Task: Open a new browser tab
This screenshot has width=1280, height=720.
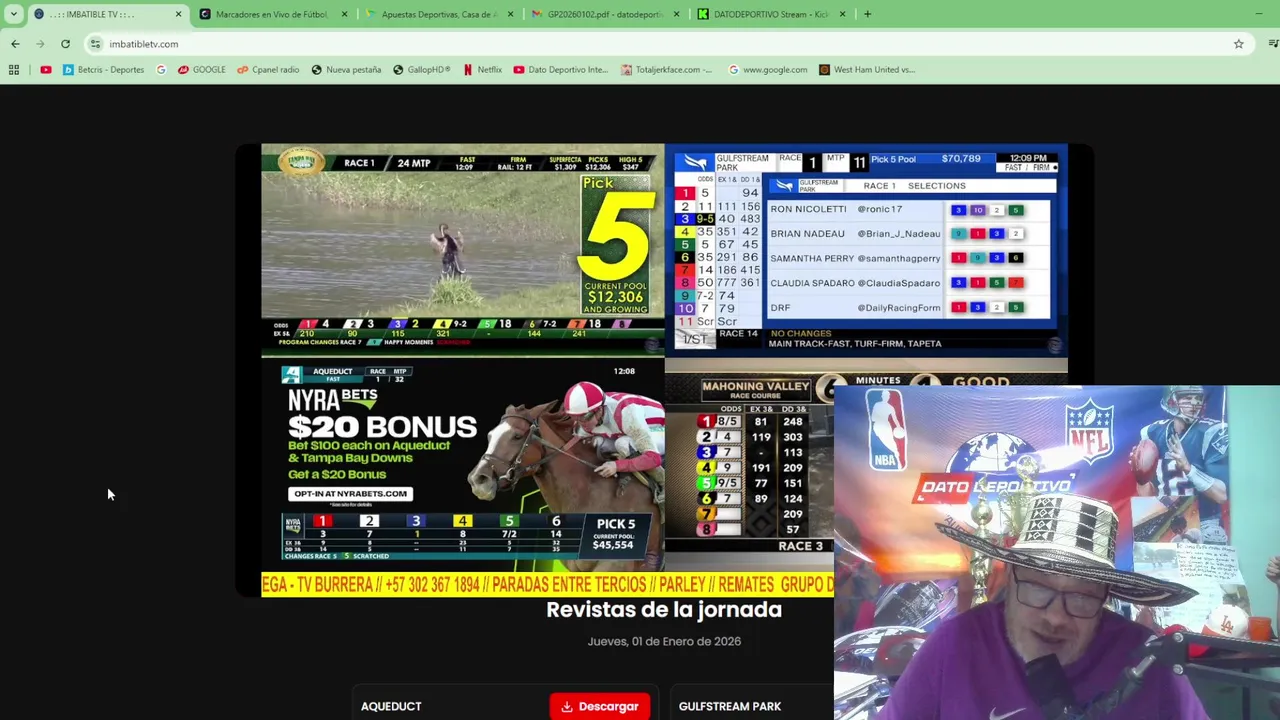Action: coord(867,14)
